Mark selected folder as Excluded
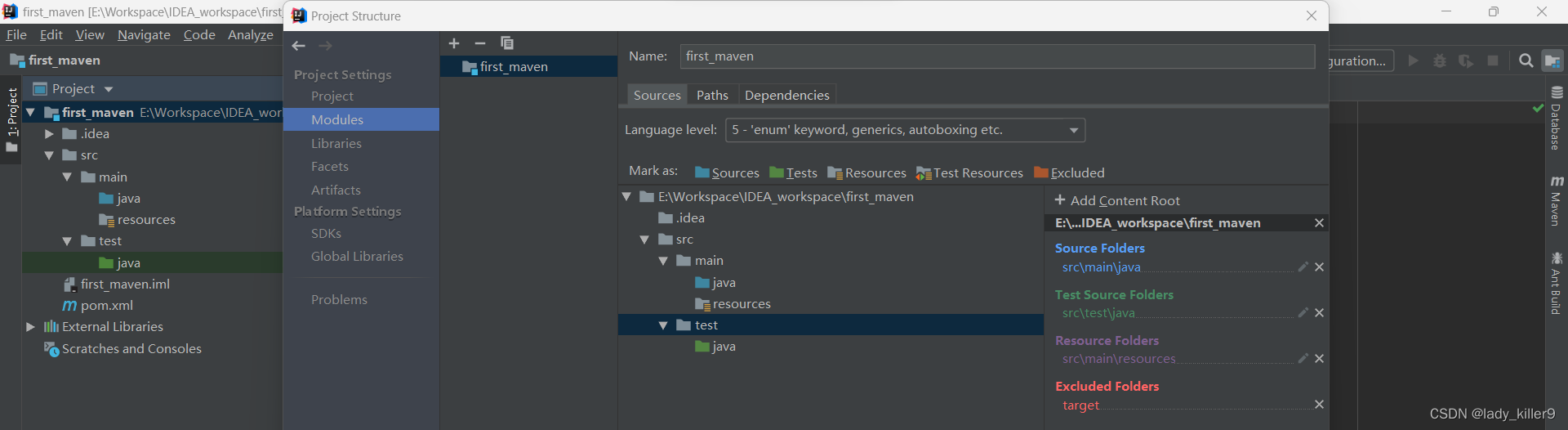Screen dimensions: 1568x430 coord(1069,172)
